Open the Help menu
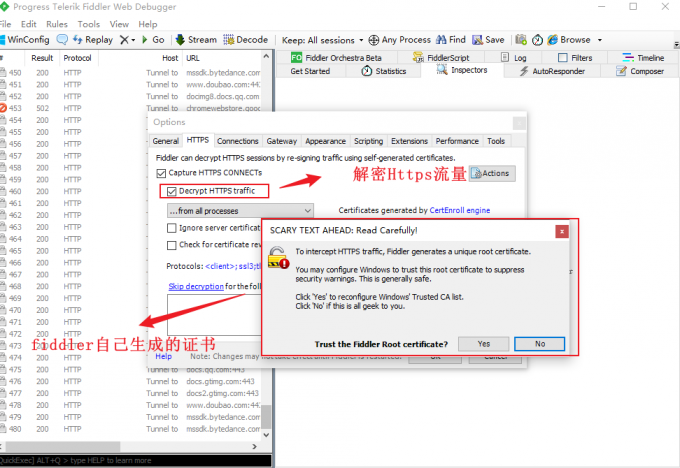 [x=147, y=24]
